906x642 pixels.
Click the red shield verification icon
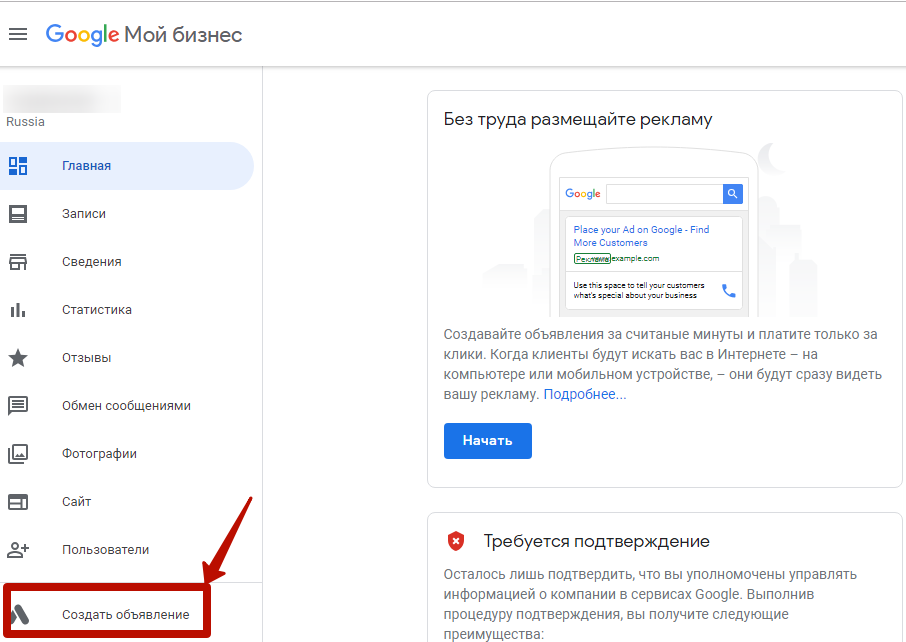coord(456,541)
